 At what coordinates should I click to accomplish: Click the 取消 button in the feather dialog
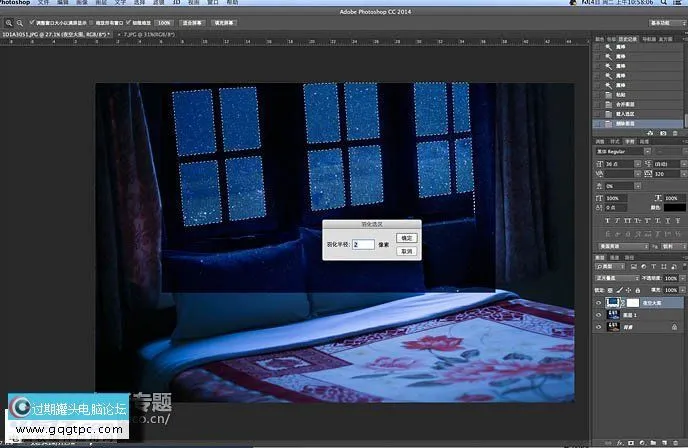(x=405, y=251)
